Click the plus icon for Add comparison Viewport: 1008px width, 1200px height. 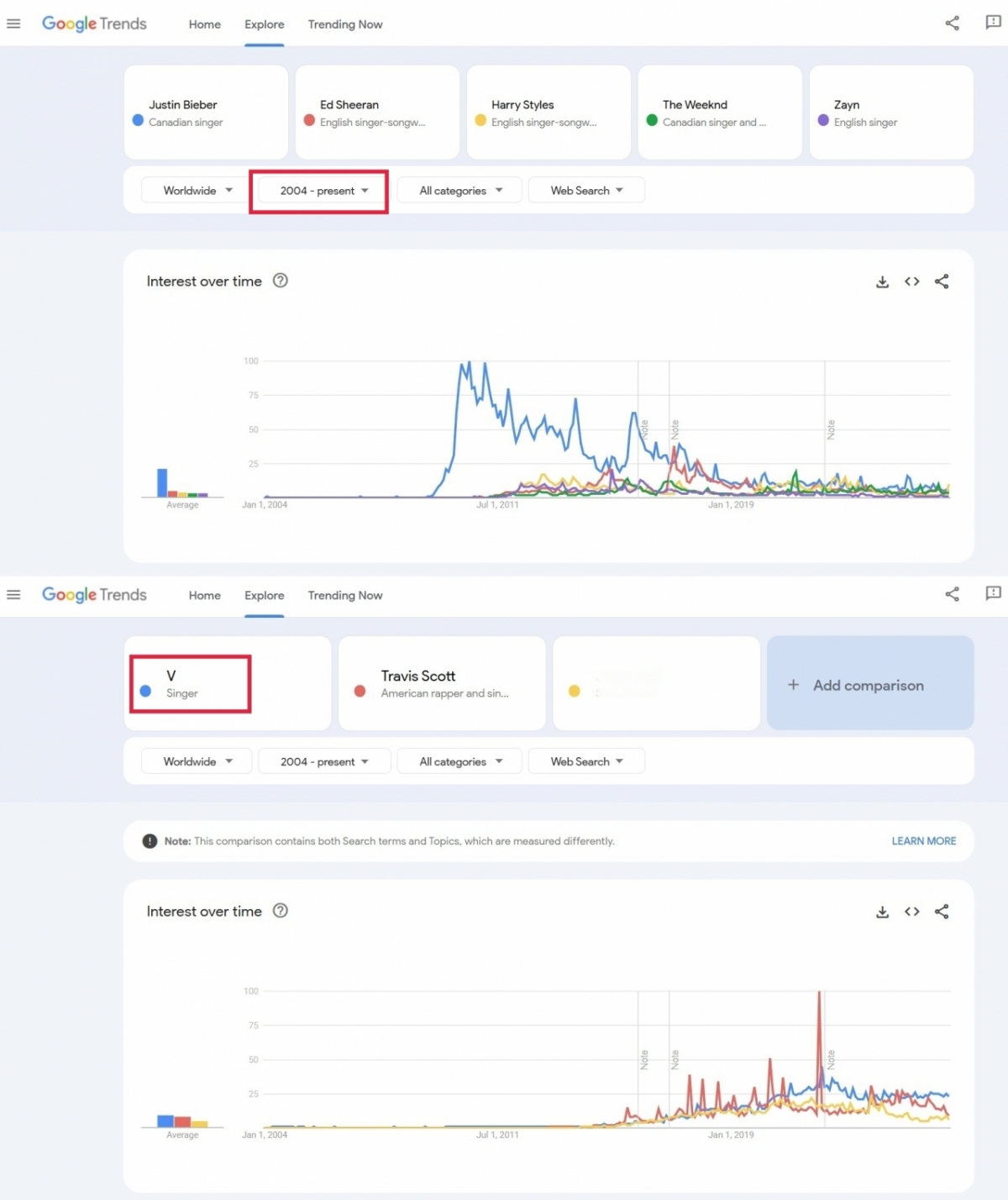(x=793, y=685)
